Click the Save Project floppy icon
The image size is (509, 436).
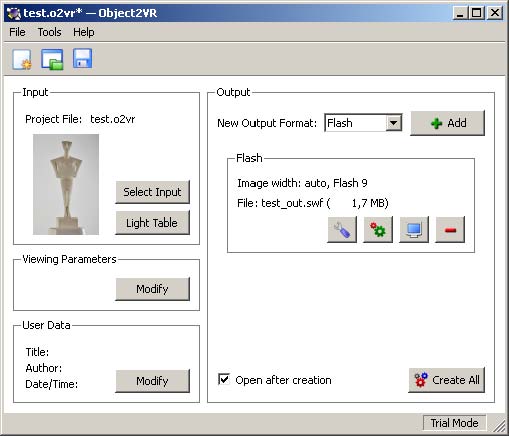pos(82,59)
